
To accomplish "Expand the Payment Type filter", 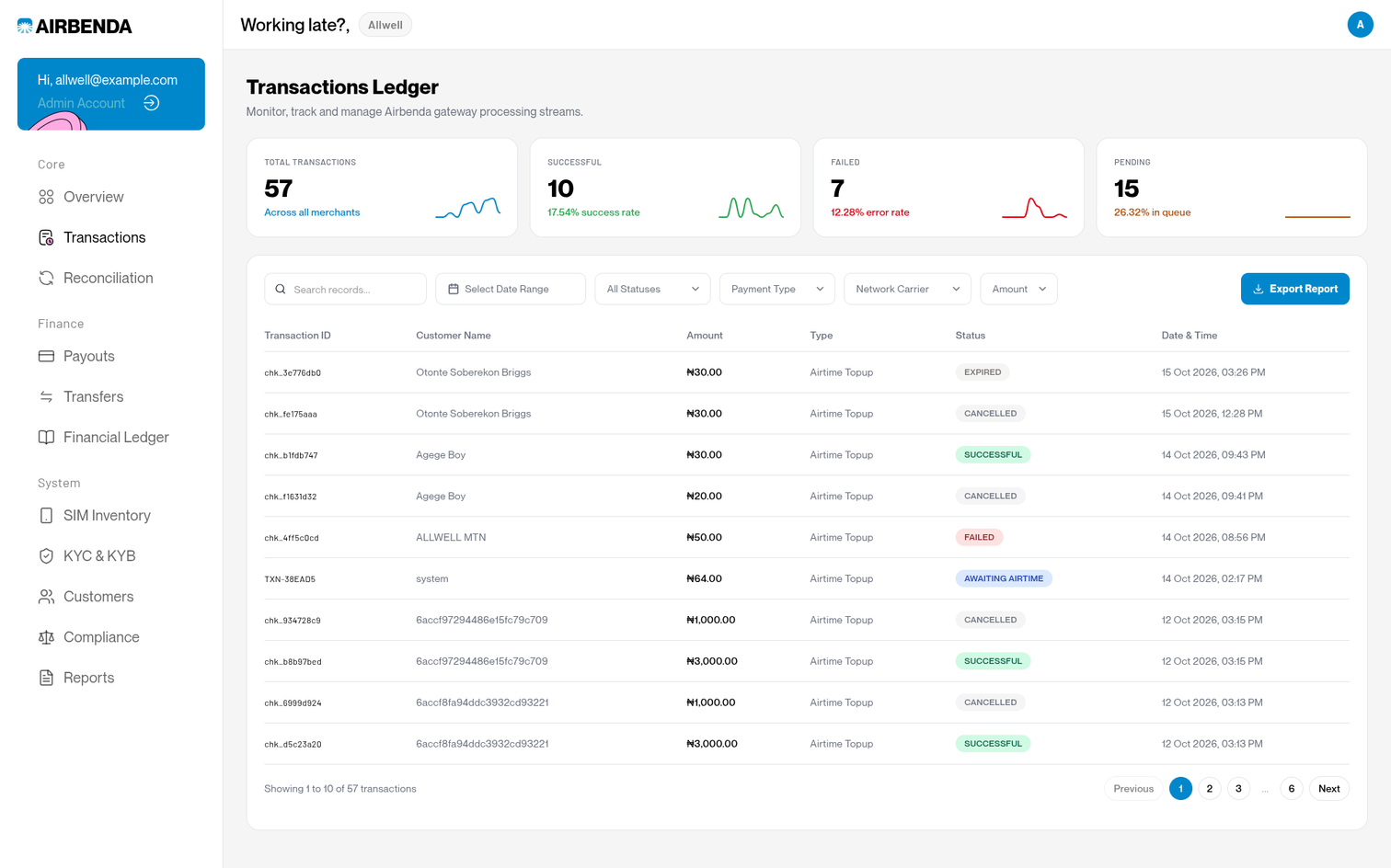I will (x=777, y=289).
